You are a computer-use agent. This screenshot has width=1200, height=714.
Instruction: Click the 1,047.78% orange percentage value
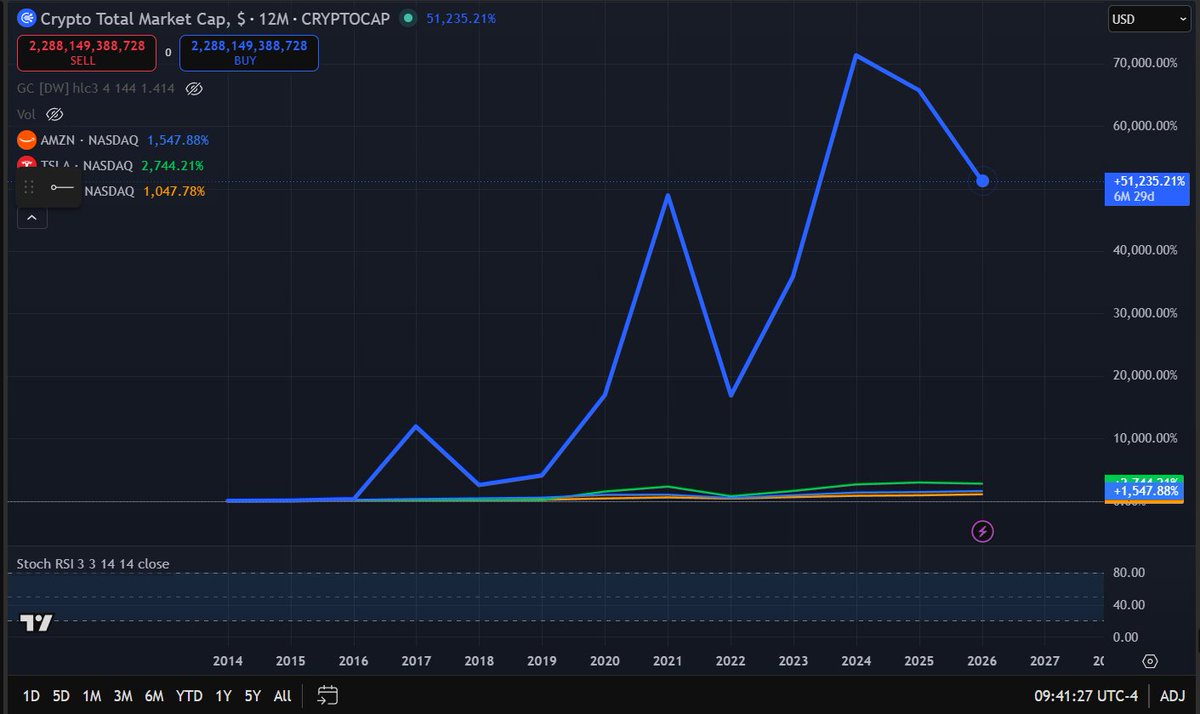[x=172, y=191]
